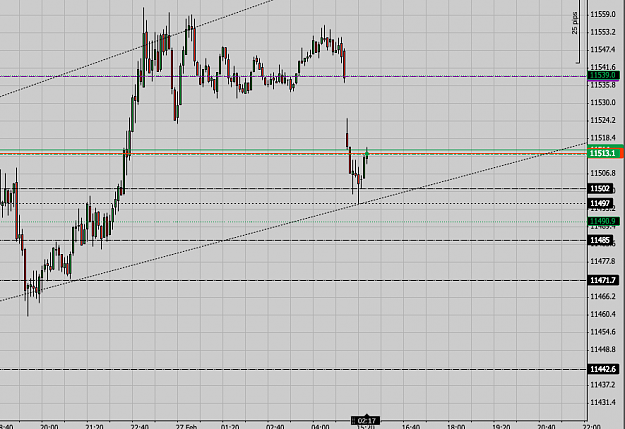Click the 16:40 time axis label
Viewport: 625px width, 429px height.
point(411,426)
